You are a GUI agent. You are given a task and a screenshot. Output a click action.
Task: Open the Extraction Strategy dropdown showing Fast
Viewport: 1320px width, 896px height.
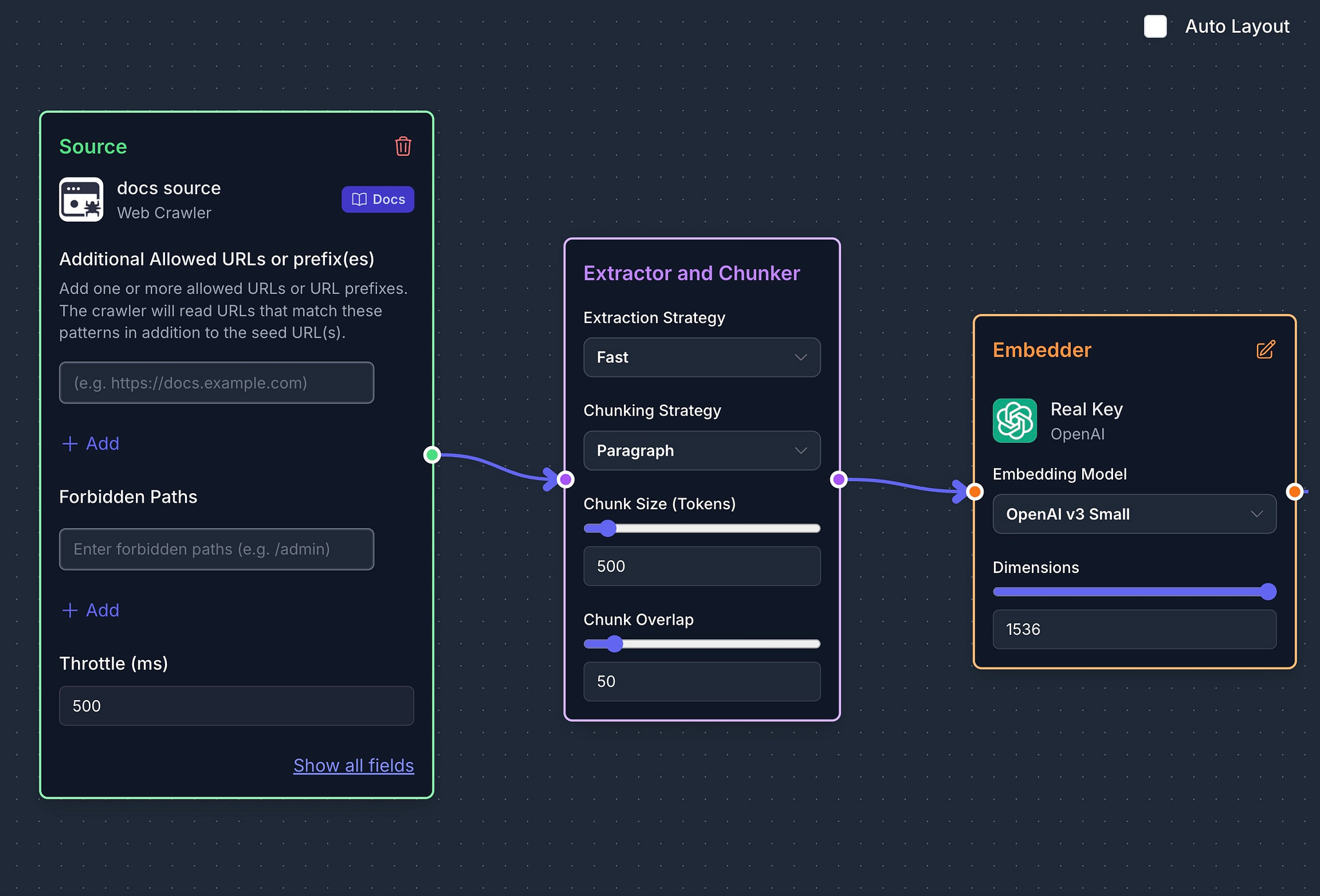[x=701, y=357]
